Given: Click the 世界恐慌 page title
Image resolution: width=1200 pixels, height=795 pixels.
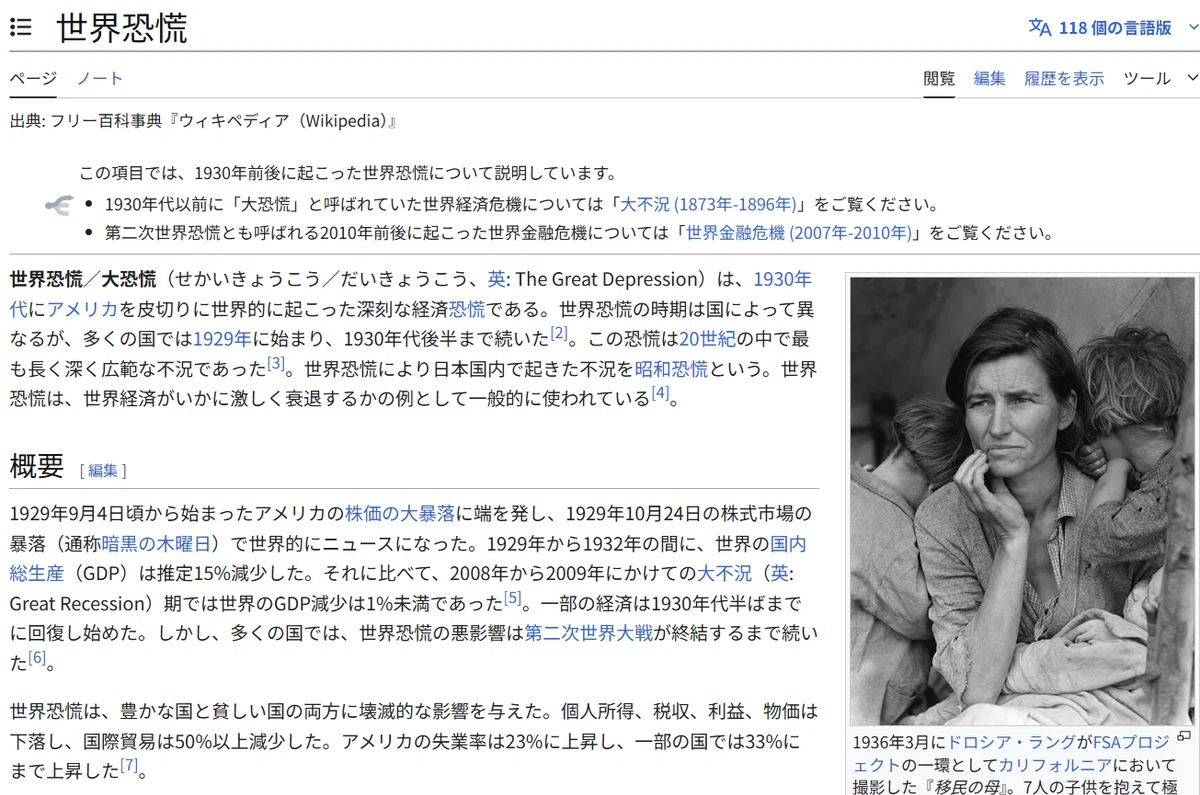Looking at the screenshot, I should coord(122,27).
